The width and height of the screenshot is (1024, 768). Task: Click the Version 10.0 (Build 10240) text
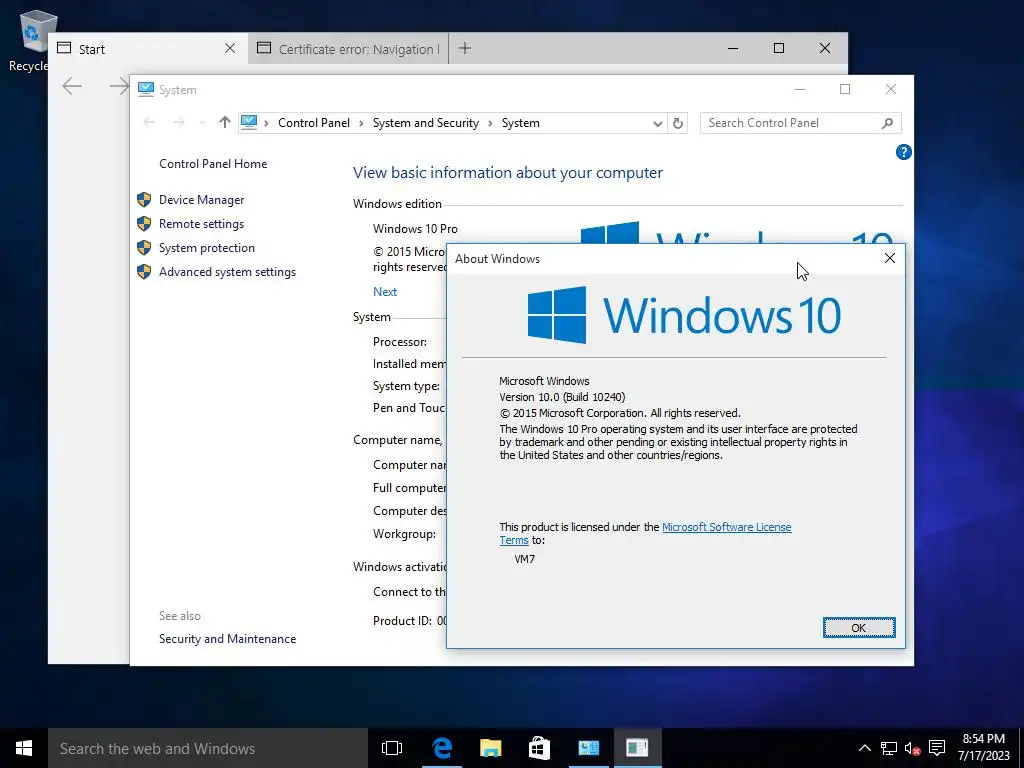coord(562,397)
